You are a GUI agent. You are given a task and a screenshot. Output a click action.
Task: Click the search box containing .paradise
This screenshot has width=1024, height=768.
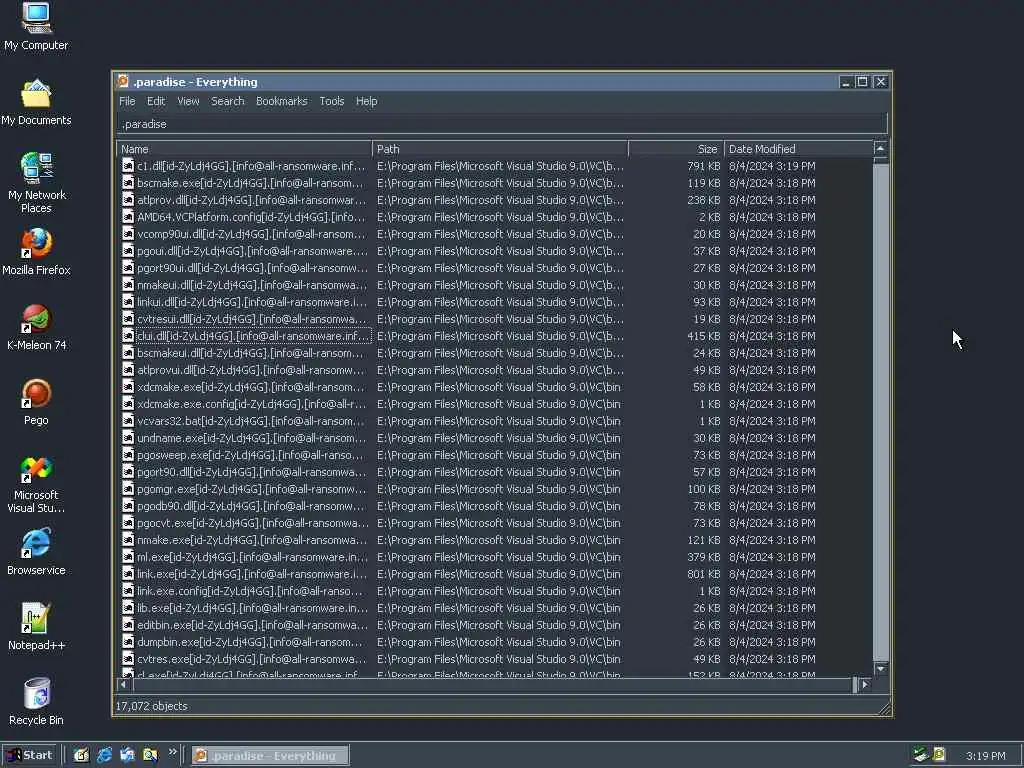tap(502, 124)
